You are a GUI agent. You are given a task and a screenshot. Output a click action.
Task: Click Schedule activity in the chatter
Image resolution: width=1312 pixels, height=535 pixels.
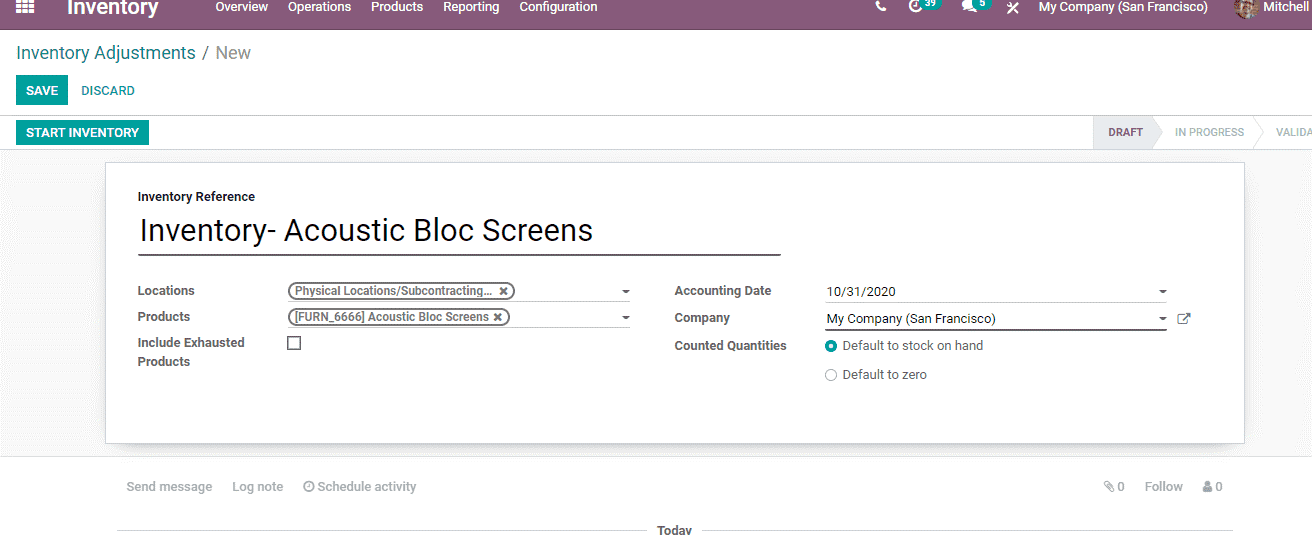(x=360, y=487)
